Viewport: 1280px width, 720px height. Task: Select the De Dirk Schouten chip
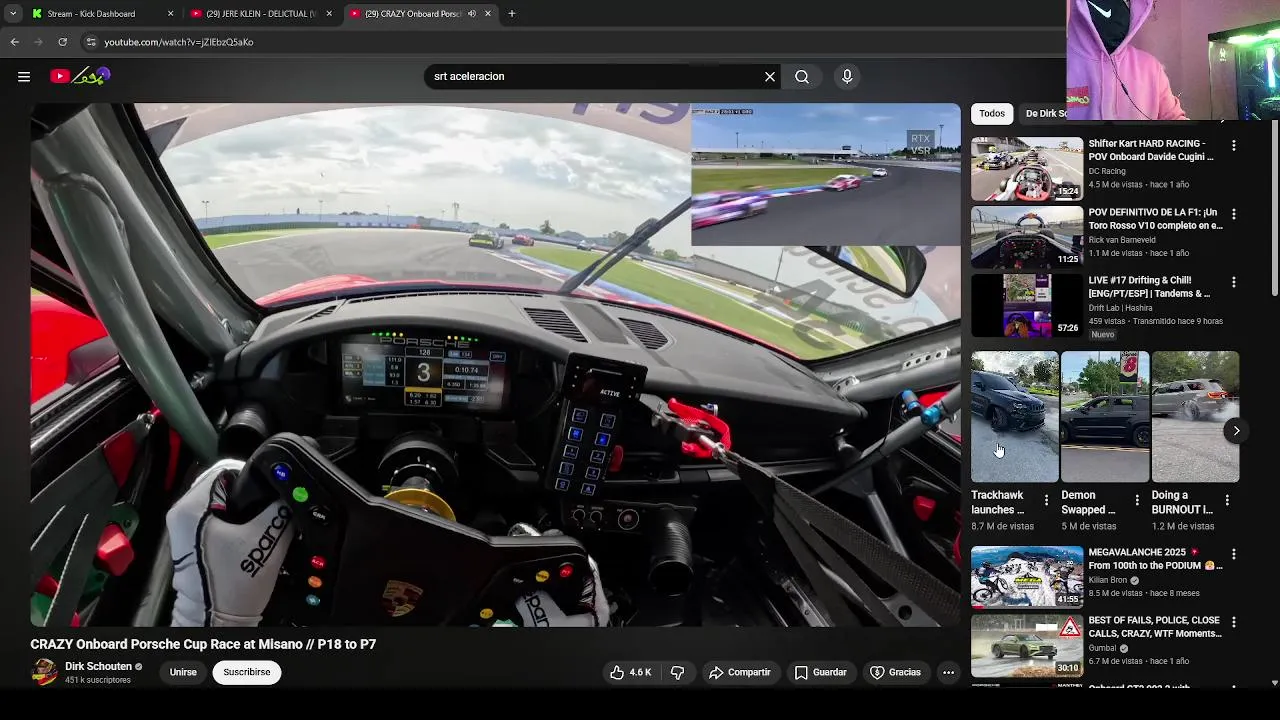1044,113
